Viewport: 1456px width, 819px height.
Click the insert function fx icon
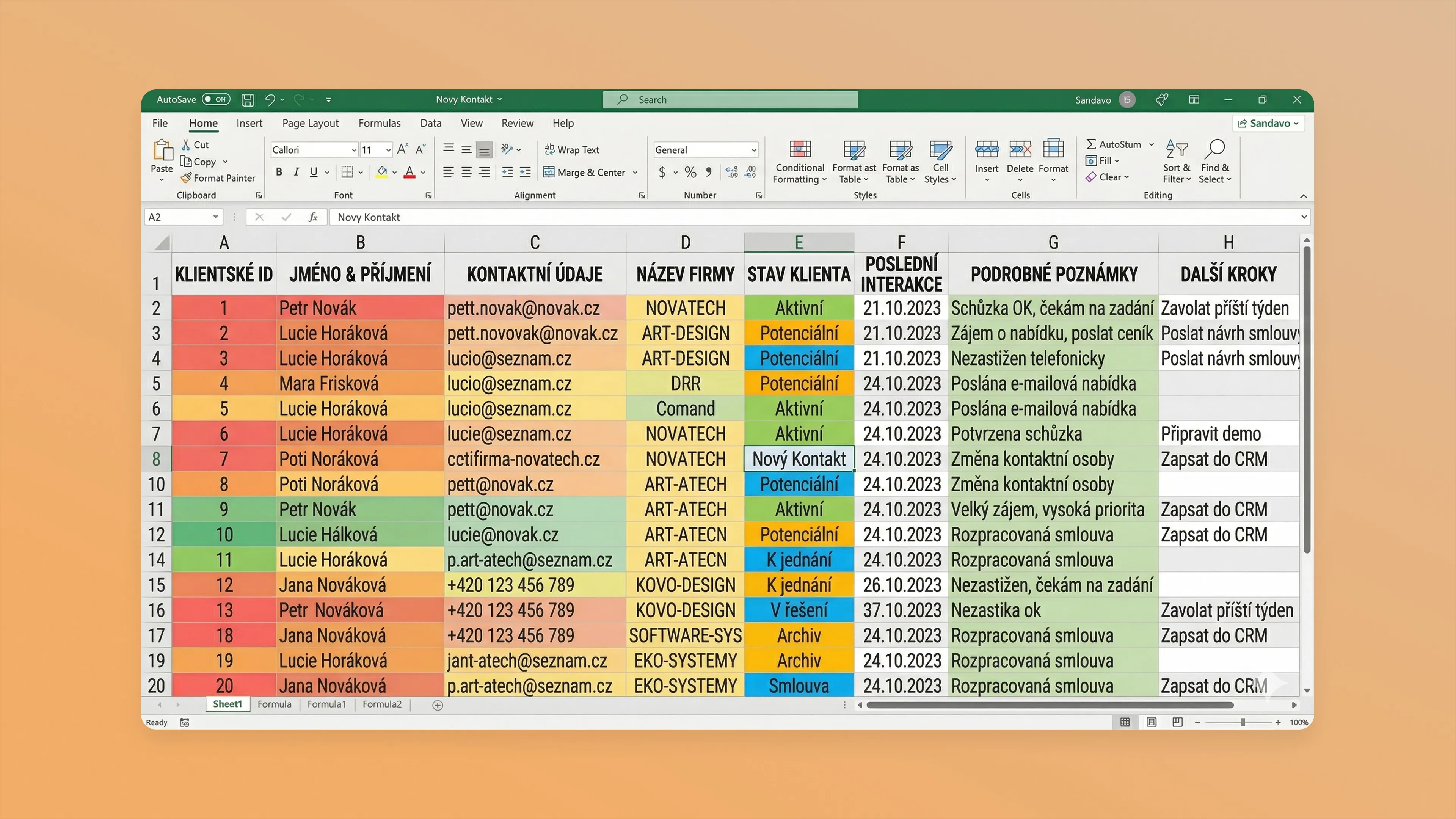(x=313, y=217)
